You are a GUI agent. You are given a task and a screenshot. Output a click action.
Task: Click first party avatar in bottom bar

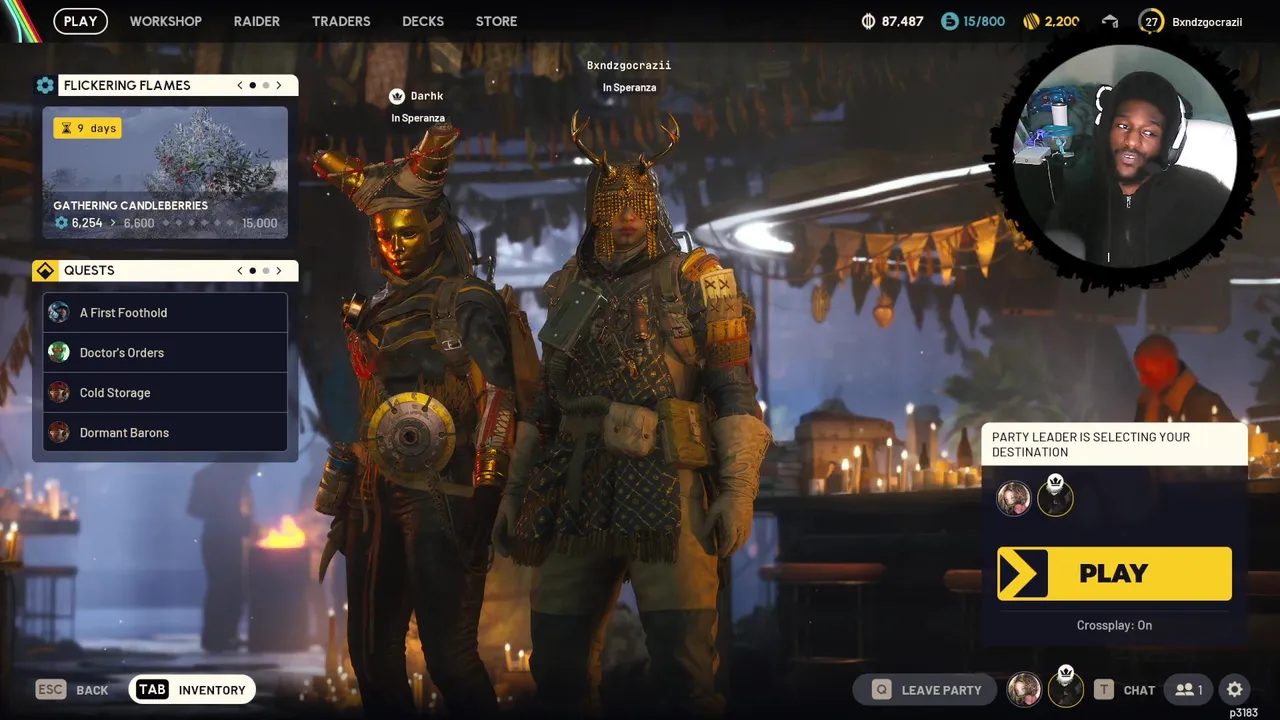(x=1024, y=689)
